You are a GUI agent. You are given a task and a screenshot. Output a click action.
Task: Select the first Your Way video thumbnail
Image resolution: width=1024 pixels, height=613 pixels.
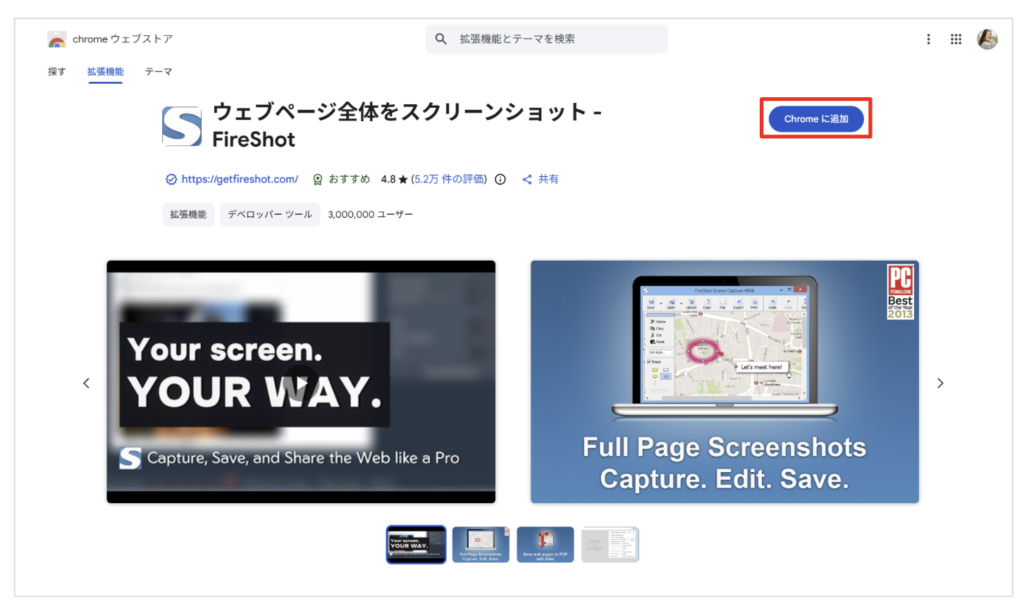pyautogui.click(x=416, y=544)
